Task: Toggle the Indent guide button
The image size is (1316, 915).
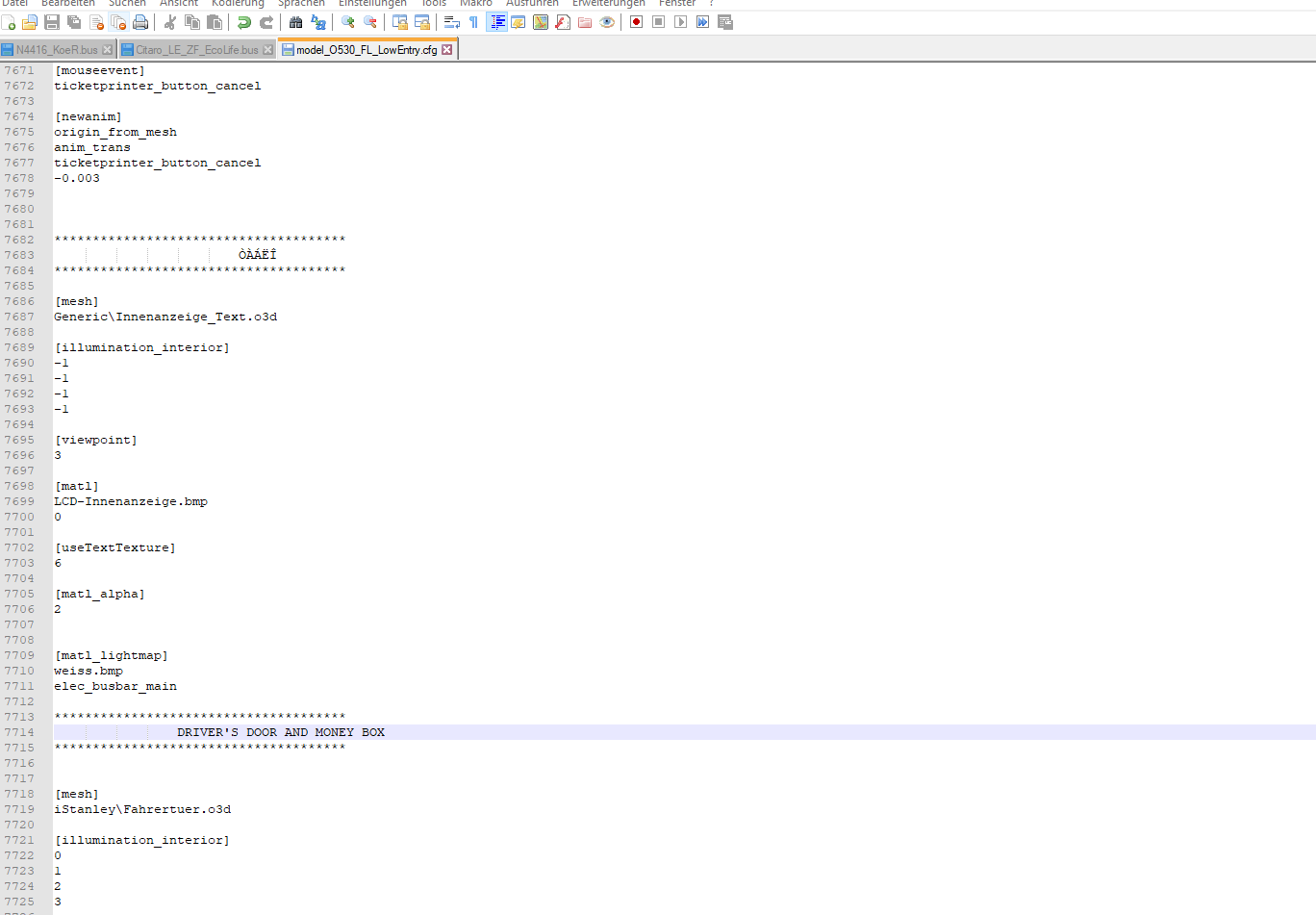Action: [496, 22]
